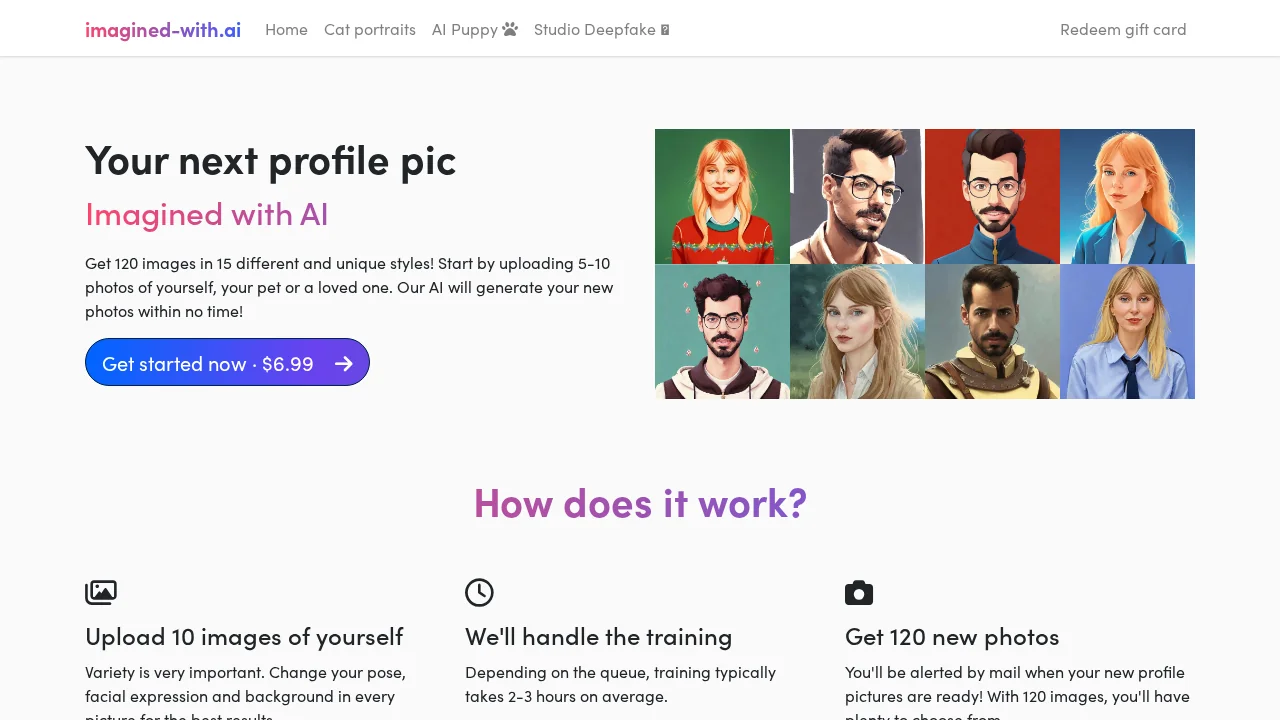Viewport: 1280px width, 720px height.
Task: Select the red-sweater woman portrait on green
Action: [722, 196]
